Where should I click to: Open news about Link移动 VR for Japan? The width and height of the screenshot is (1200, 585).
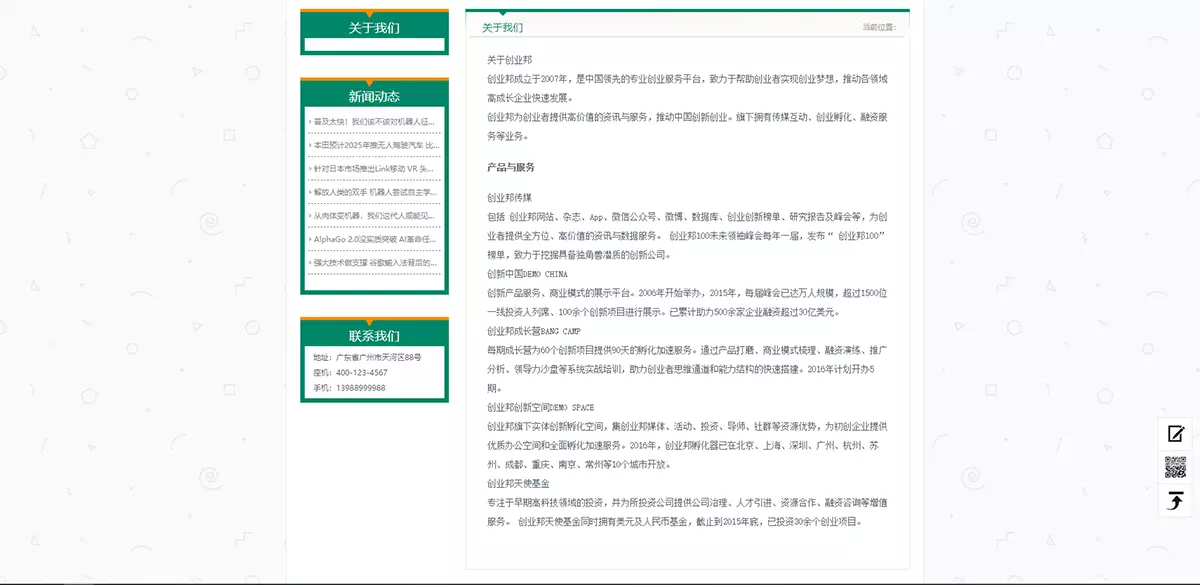pyautogui.click(x=374, y=168)
